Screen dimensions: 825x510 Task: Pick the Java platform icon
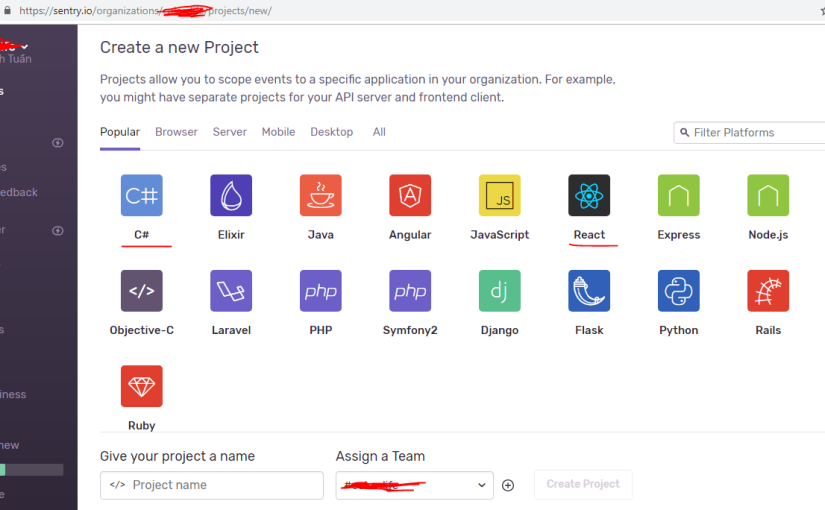(320, 195)
